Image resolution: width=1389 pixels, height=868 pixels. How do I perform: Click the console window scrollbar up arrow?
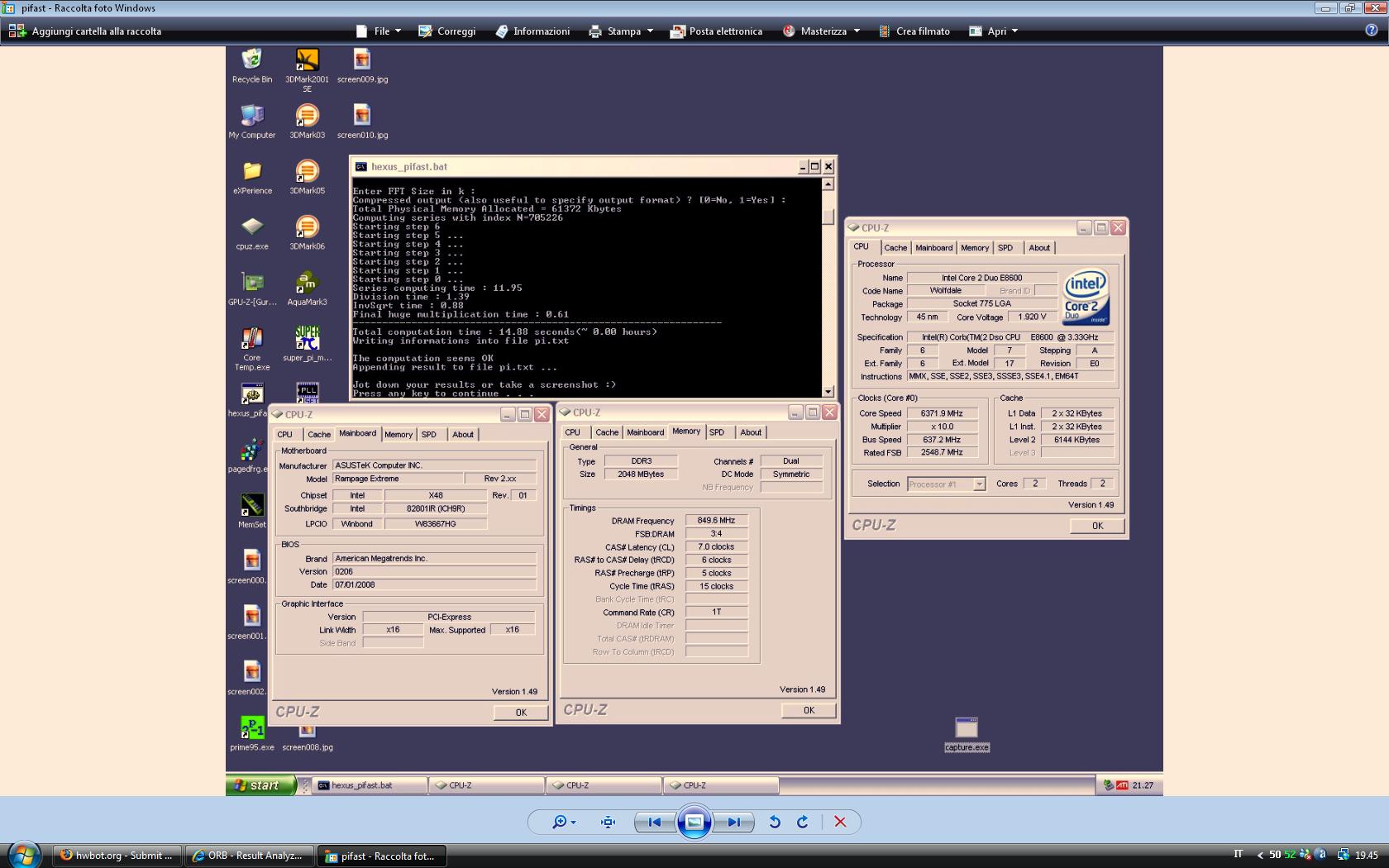[x=828, y=184]
